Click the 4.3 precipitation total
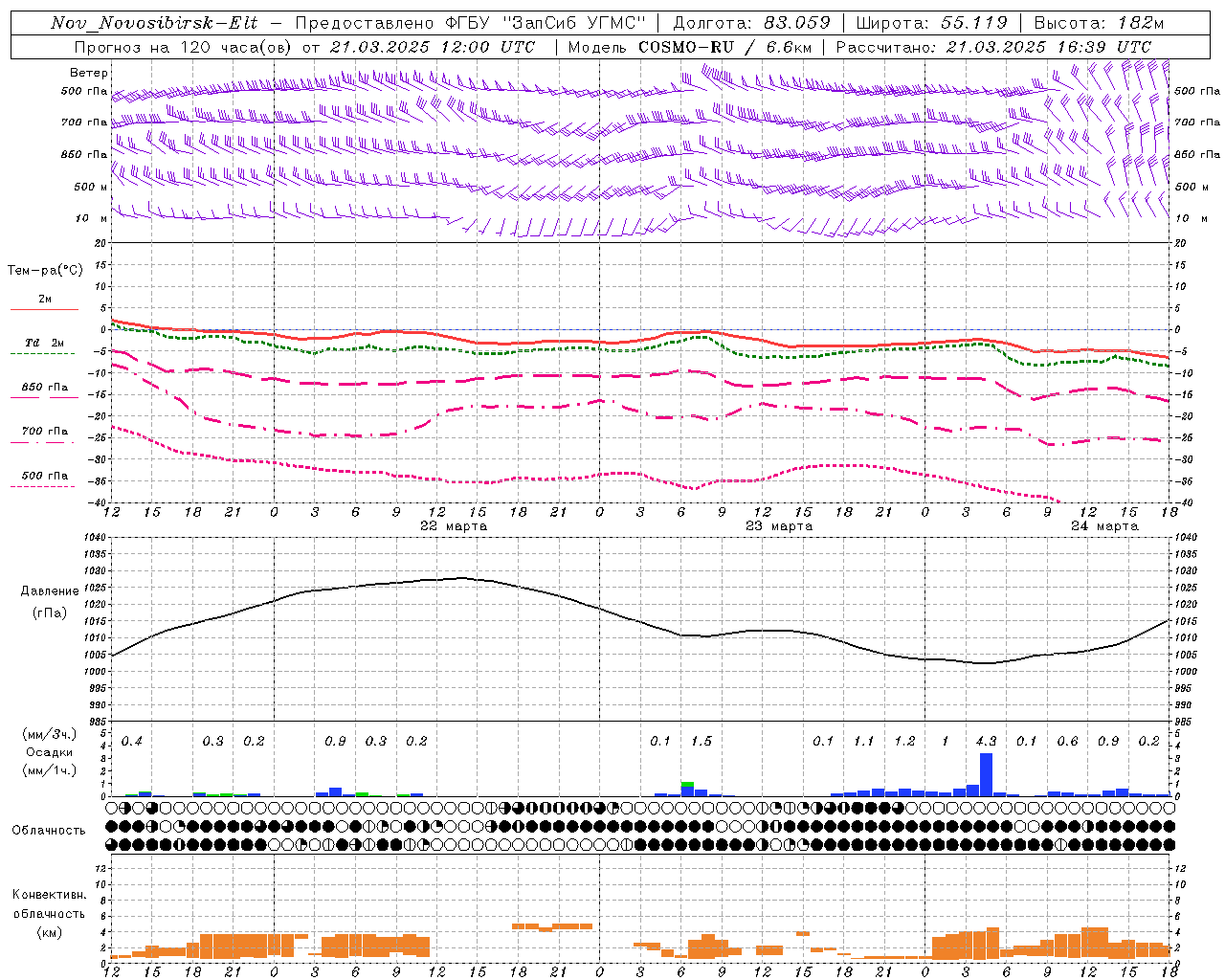Image resolution: width=1225 pixels, height=980 pixels. coord(986,742)
